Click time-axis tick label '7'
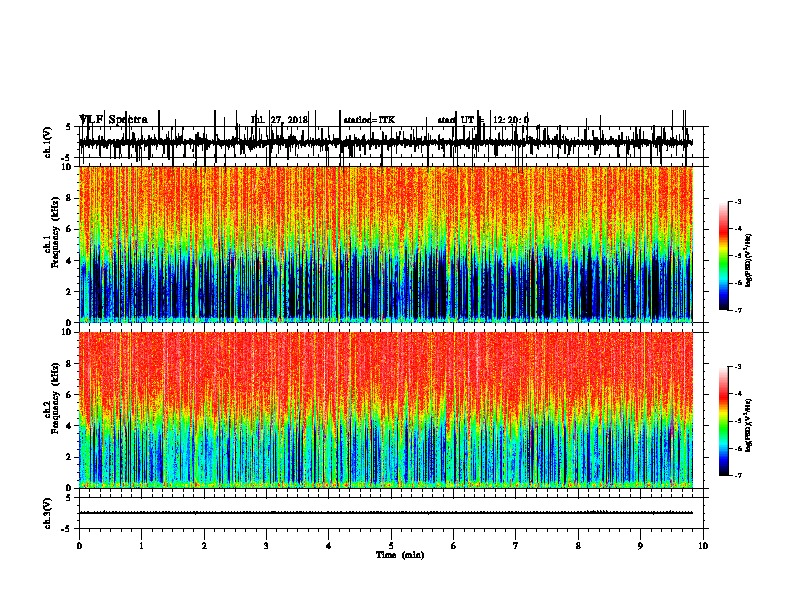 pos(516,546)
